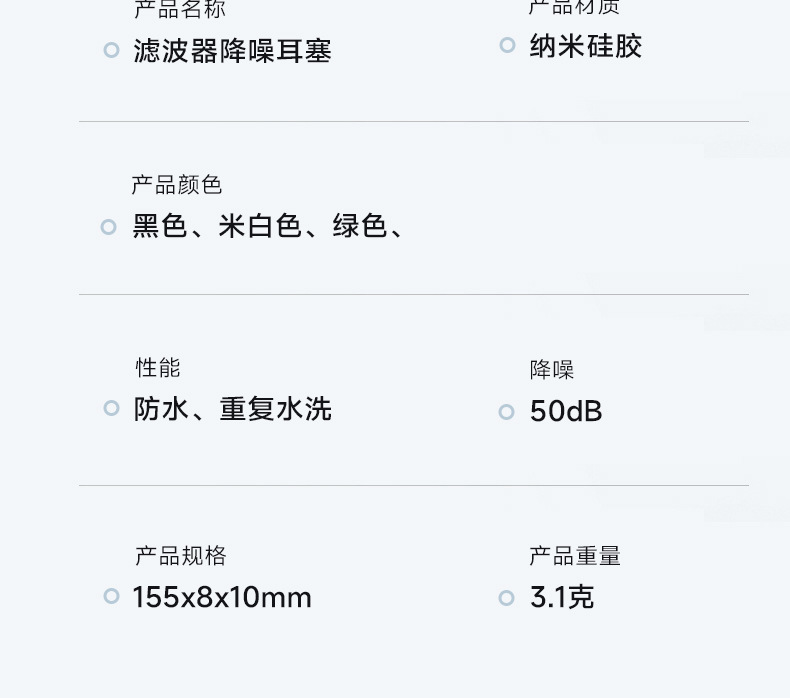The width and height of the screenshot is (790, 698).
Task: Click the circle bullet beside 50dB
Action: (506, 411)
